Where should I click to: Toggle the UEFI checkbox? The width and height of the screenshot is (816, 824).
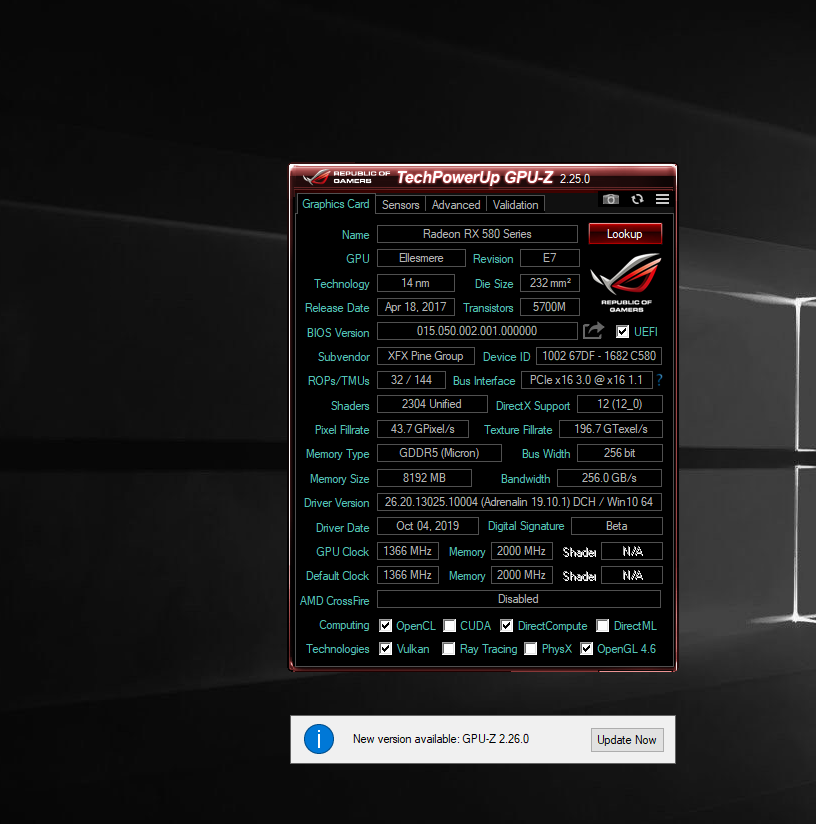623,332
